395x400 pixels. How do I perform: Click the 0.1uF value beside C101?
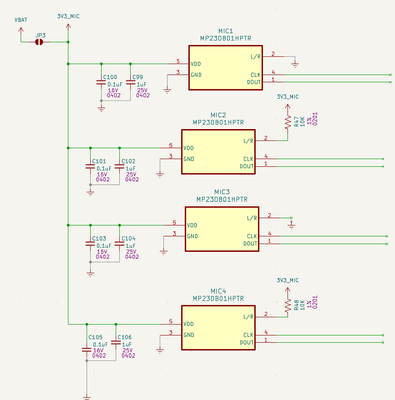pos(104,169)
